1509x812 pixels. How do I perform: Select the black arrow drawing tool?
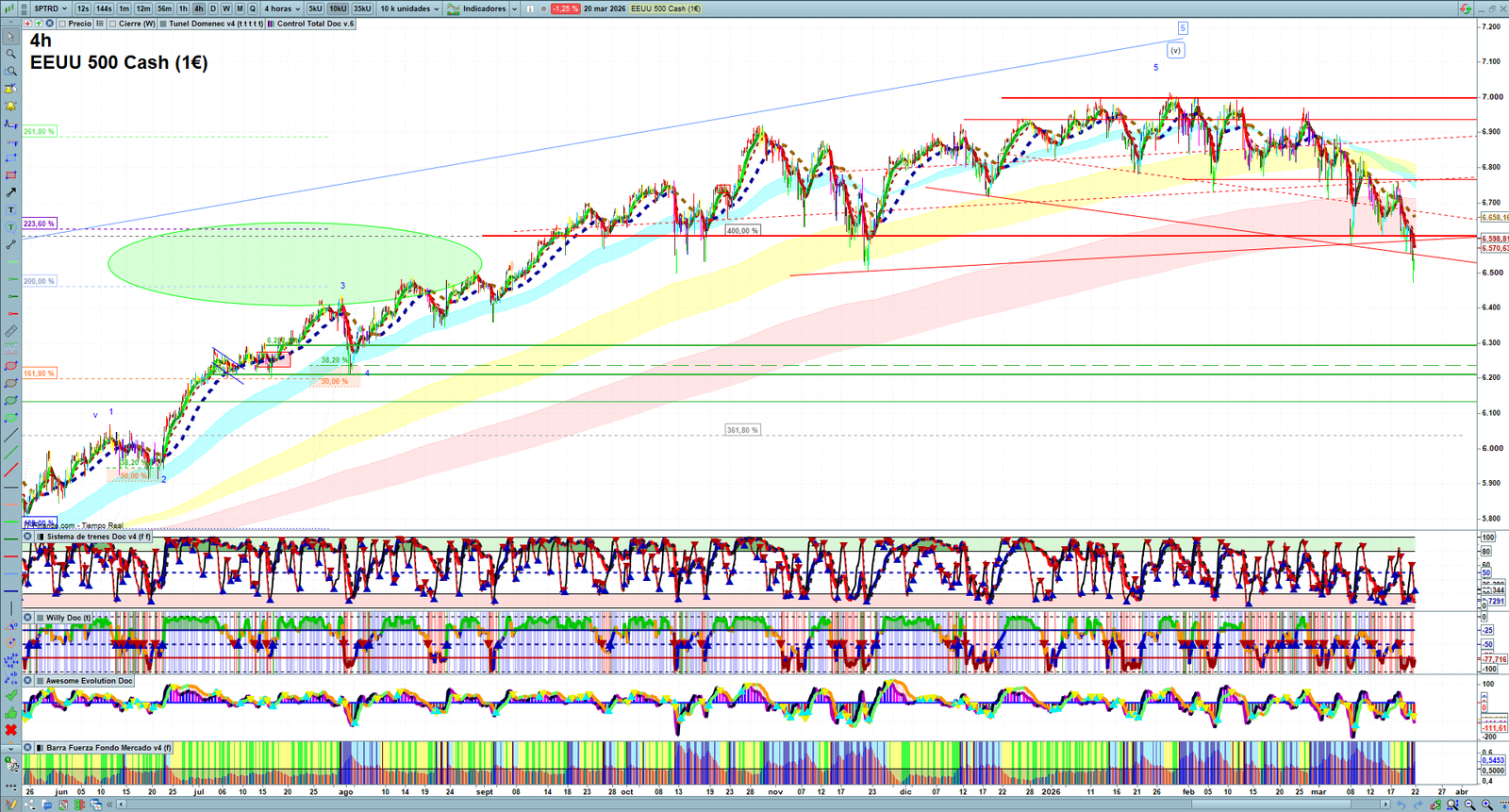tap(10, 192)
